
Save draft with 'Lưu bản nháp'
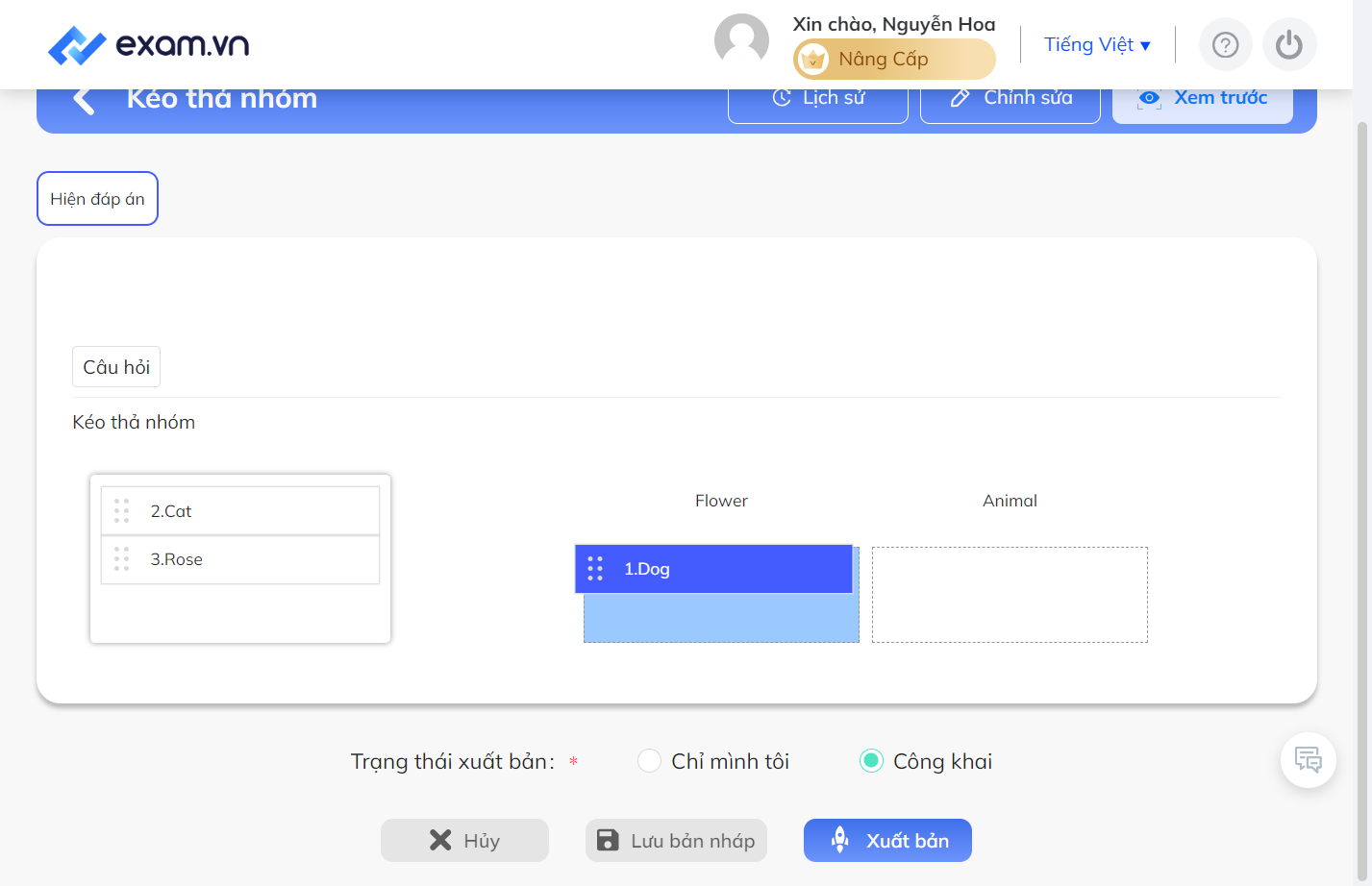pos(676,841)
